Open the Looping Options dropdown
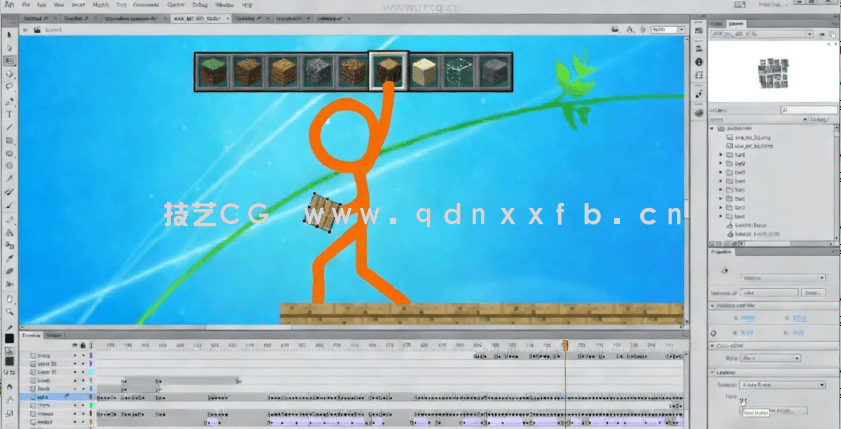The image size is (841, 429). click(x=783, y=385)
